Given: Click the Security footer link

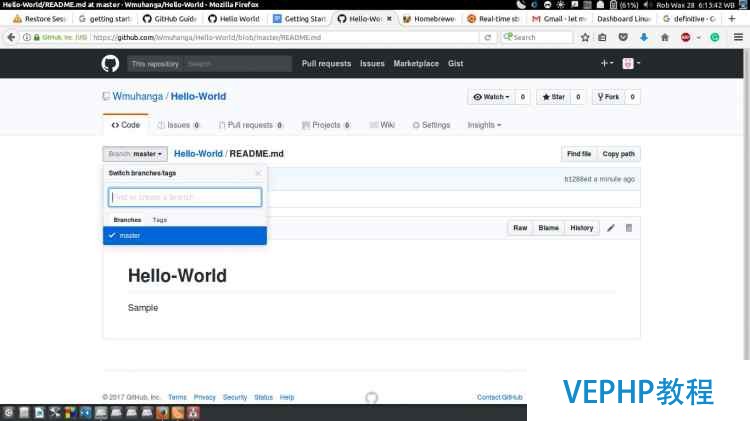Looking at the screenshot, I should pyautogui.click(x=235, y=397).
